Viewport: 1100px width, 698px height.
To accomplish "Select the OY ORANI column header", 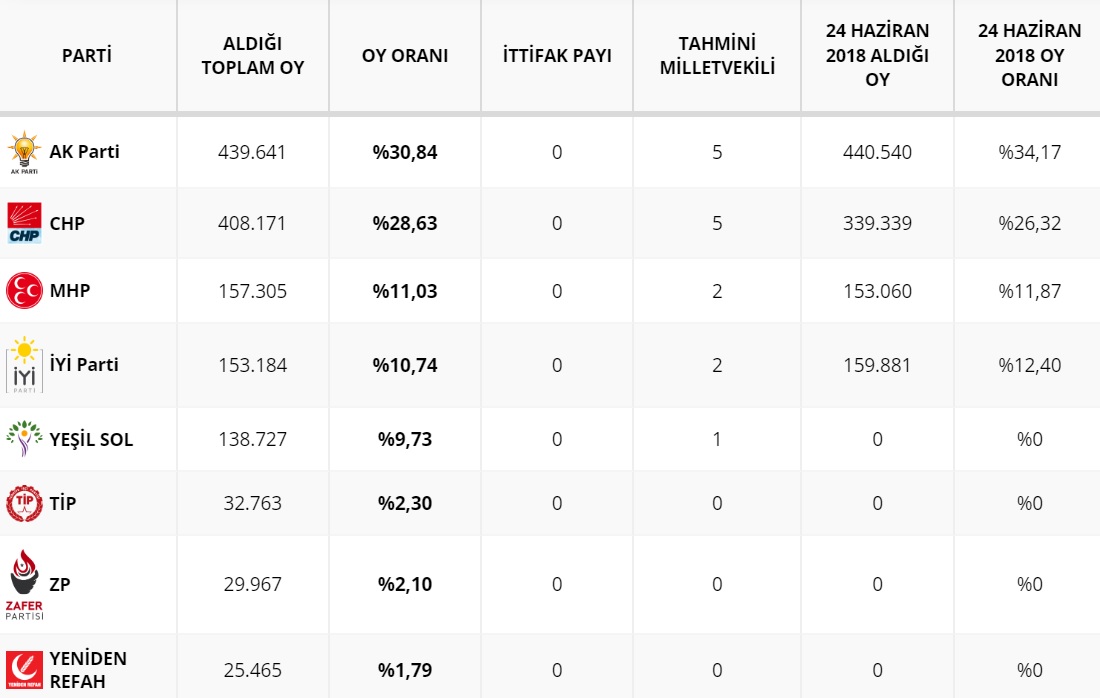I will tap(405, 55).
